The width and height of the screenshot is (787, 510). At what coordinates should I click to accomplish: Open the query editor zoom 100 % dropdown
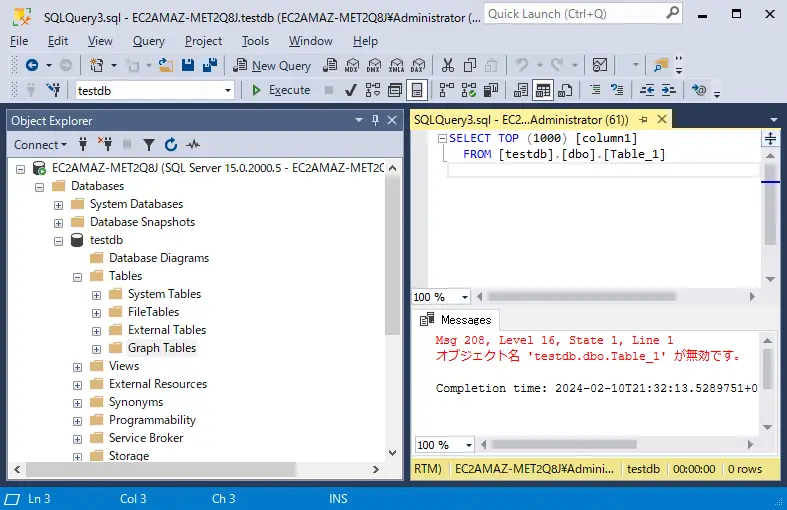pos(465,297)
